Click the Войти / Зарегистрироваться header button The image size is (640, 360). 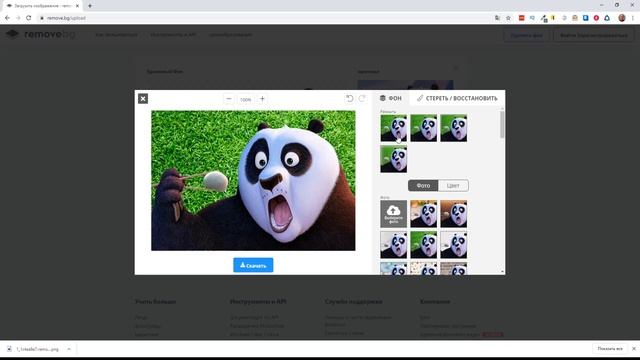pyautogui.click(x=593, y=36)
